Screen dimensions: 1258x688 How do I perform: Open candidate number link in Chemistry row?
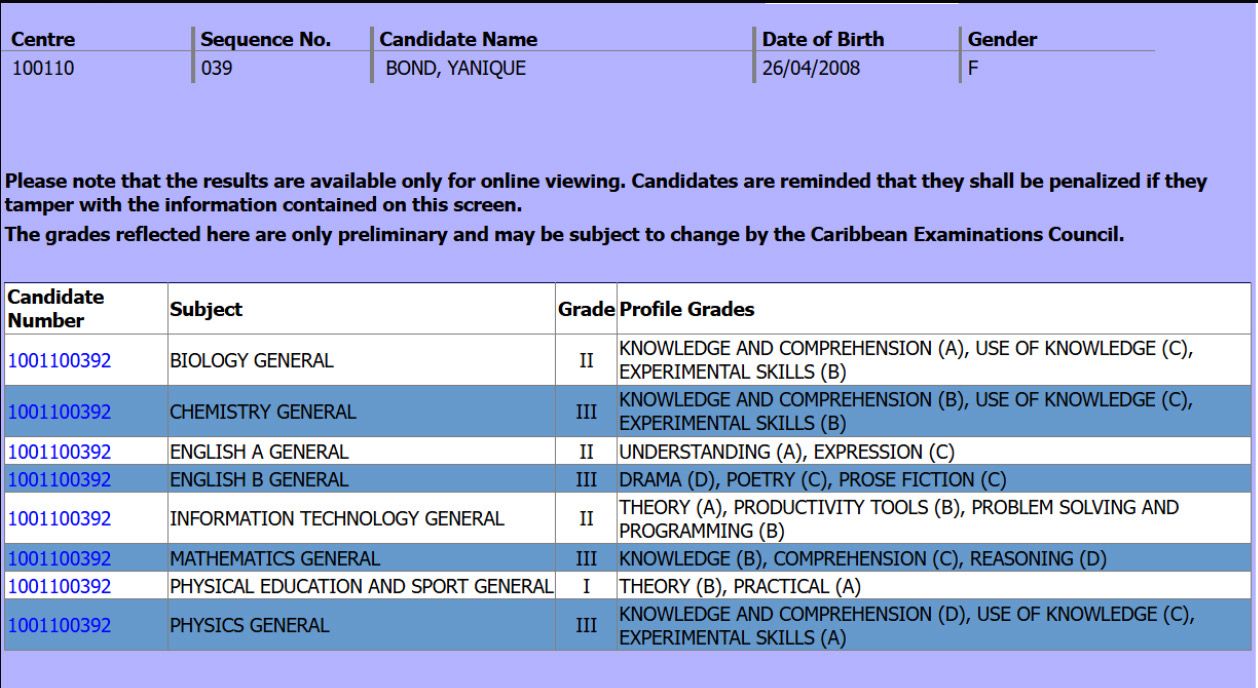click(59, 412)
